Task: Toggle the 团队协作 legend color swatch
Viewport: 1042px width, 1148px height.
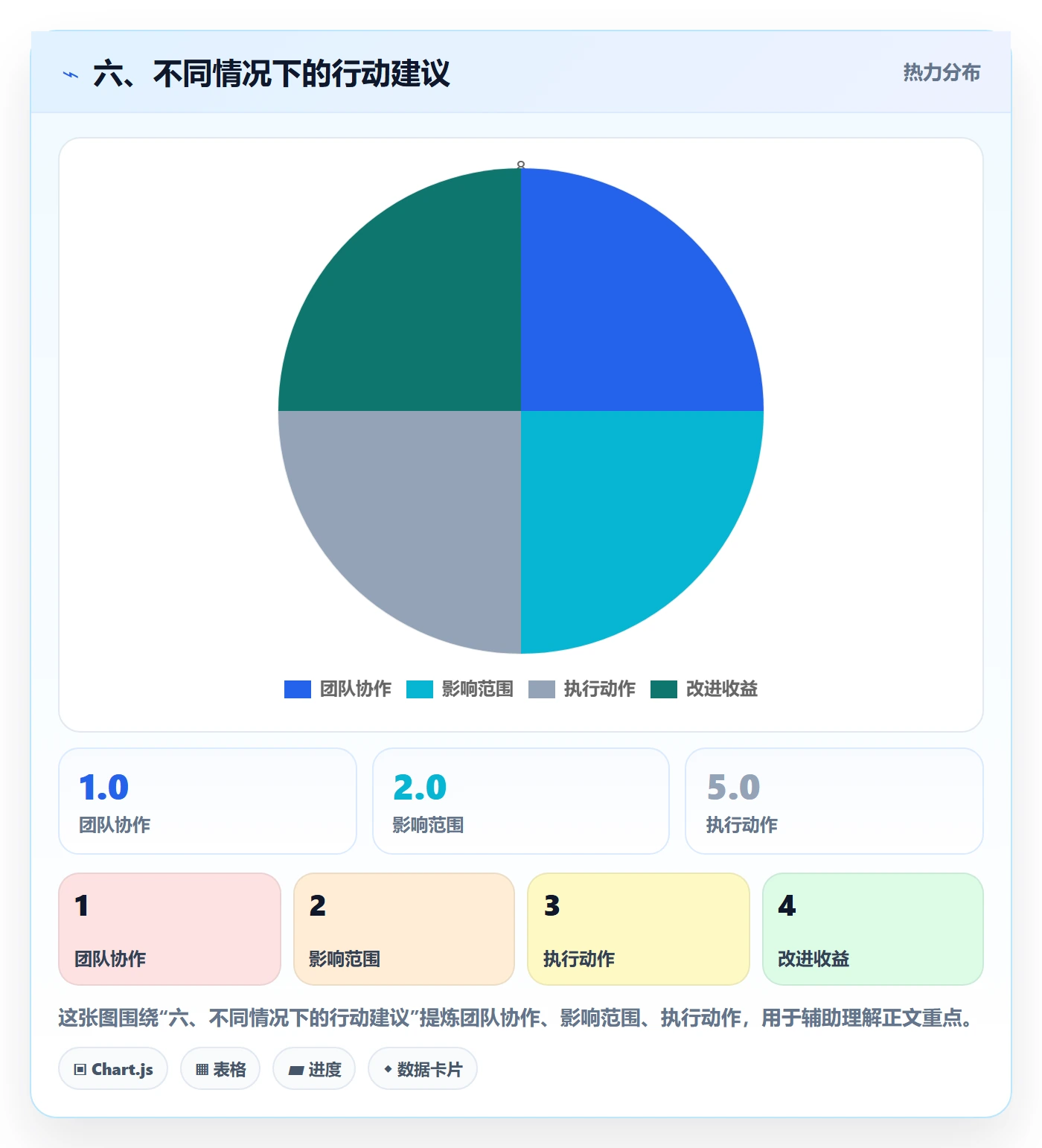Action: point(297,689)
